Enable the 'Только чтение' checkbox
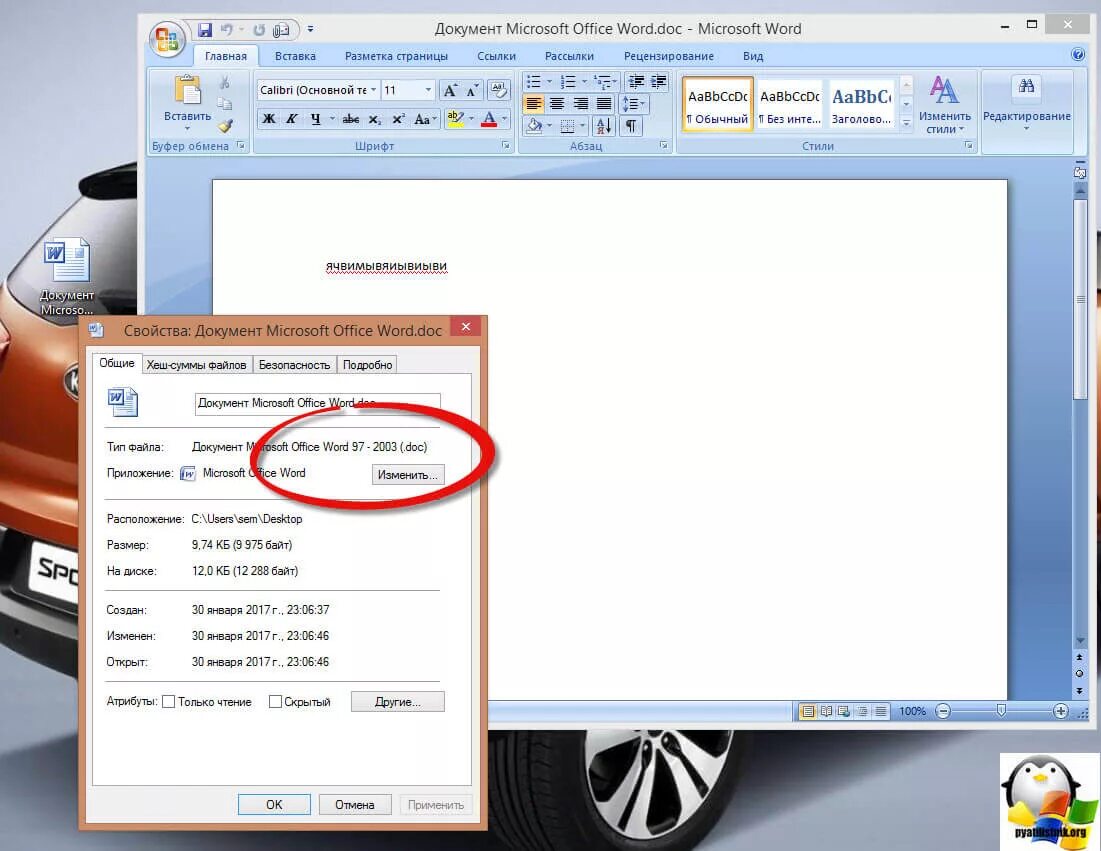 click(169, 701)
